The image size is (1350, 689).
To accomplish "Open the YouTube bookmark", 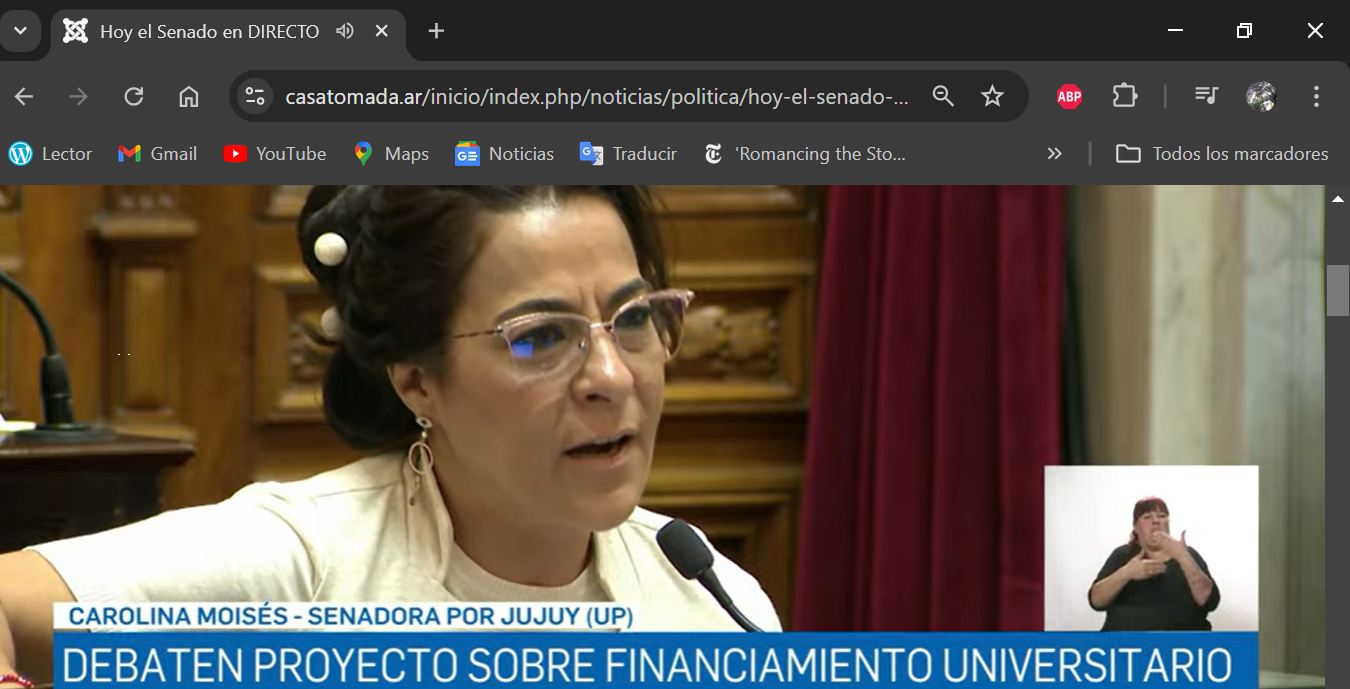I will 275,154.
